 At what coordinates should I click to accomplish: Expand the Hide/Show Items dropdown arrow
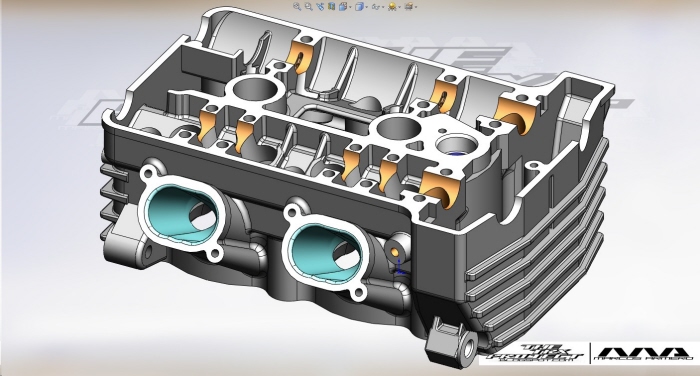pyautogui.click(x=383, y=7)
